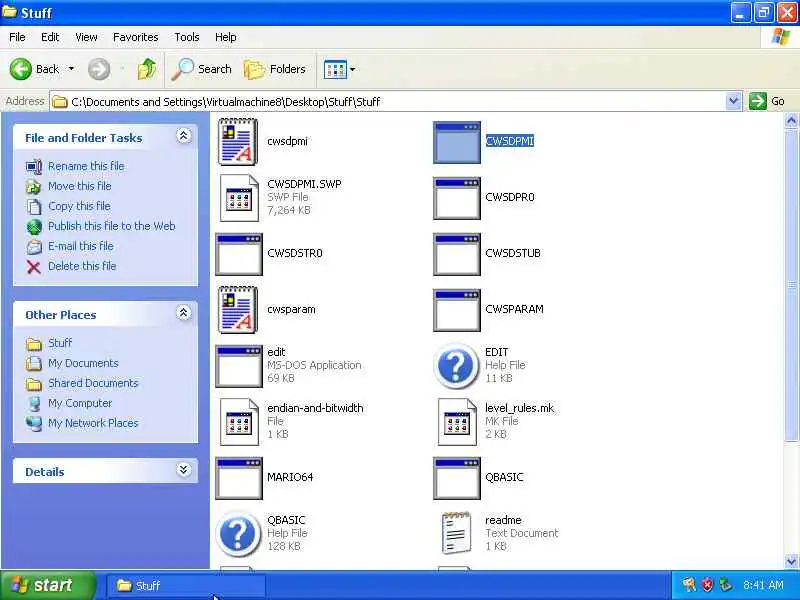800x600 pixels.
Task: Go to My Documents in Other Places
Action: pos(83,363)
